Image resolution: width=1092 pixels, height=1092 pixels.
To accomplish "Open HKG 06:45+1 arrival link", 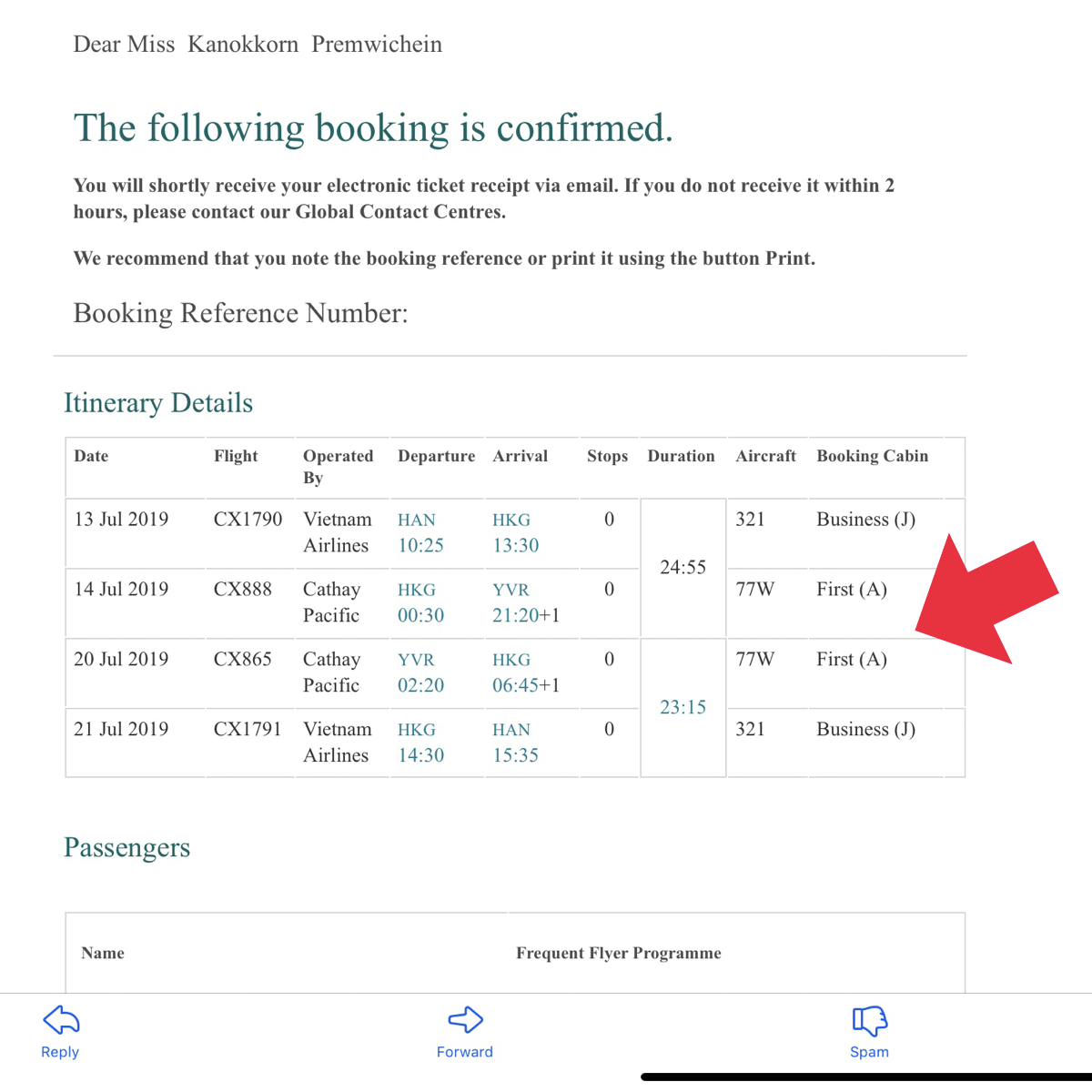I will [526, 672].
